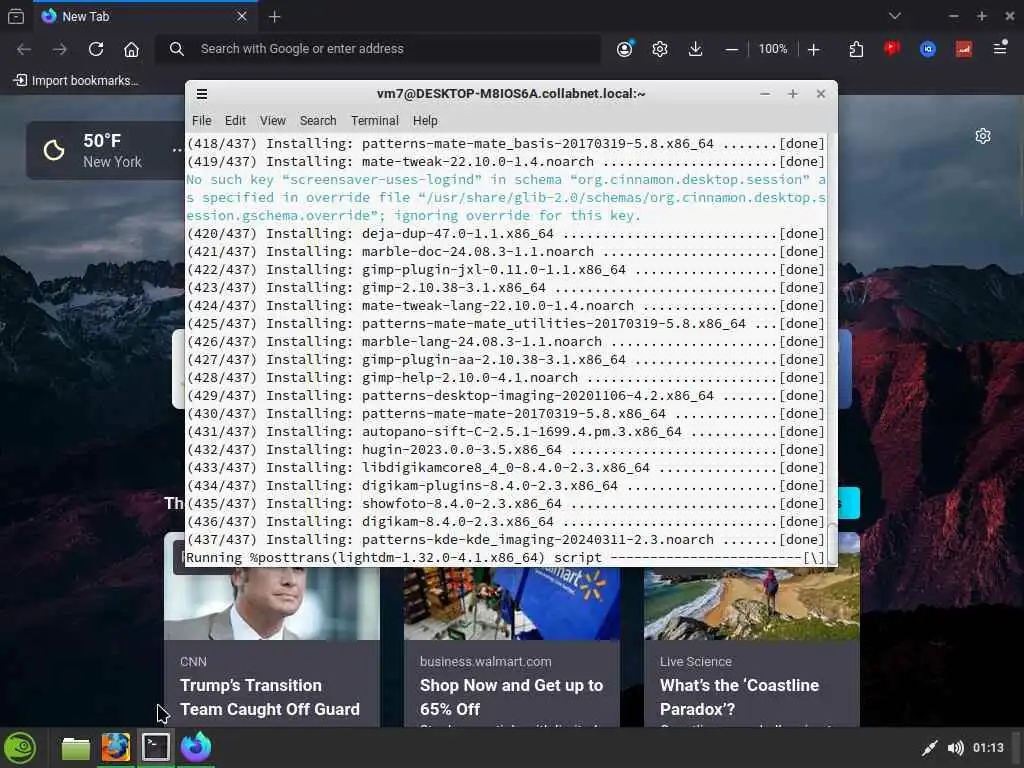The height and width of the screenshot is (768, 1024).
Task: Go back using browser back arrow
Action: tap(24, 49)
